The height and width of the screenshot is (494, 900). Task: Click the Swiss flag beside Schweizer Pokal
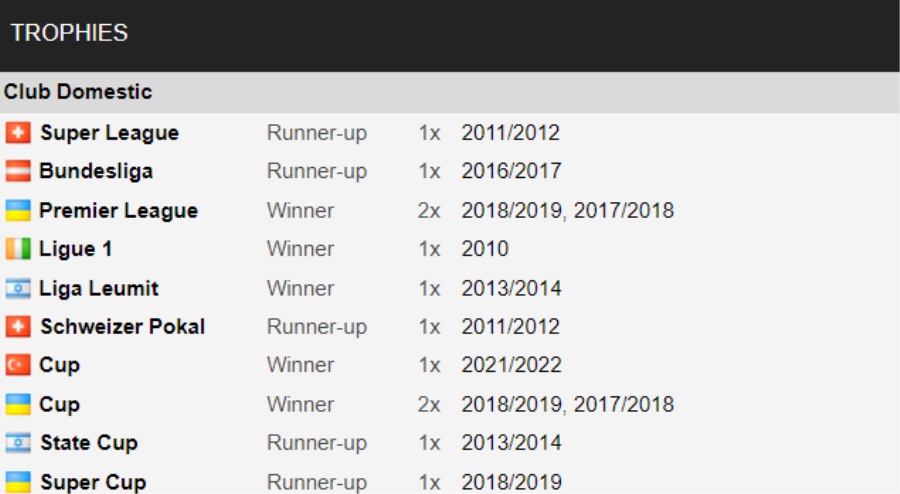(x=18, y=327)
